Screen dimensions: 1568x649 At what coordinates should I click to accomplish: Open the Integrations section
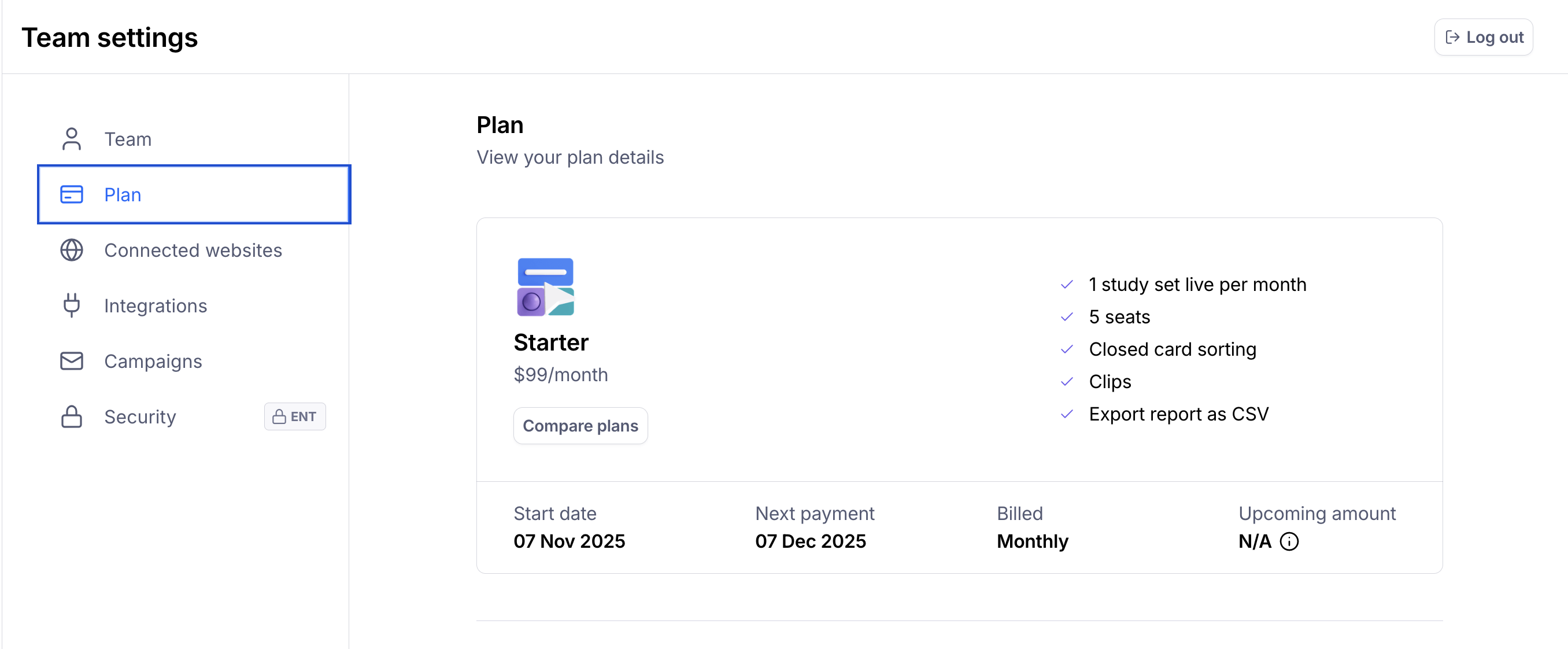coord(155,305)
